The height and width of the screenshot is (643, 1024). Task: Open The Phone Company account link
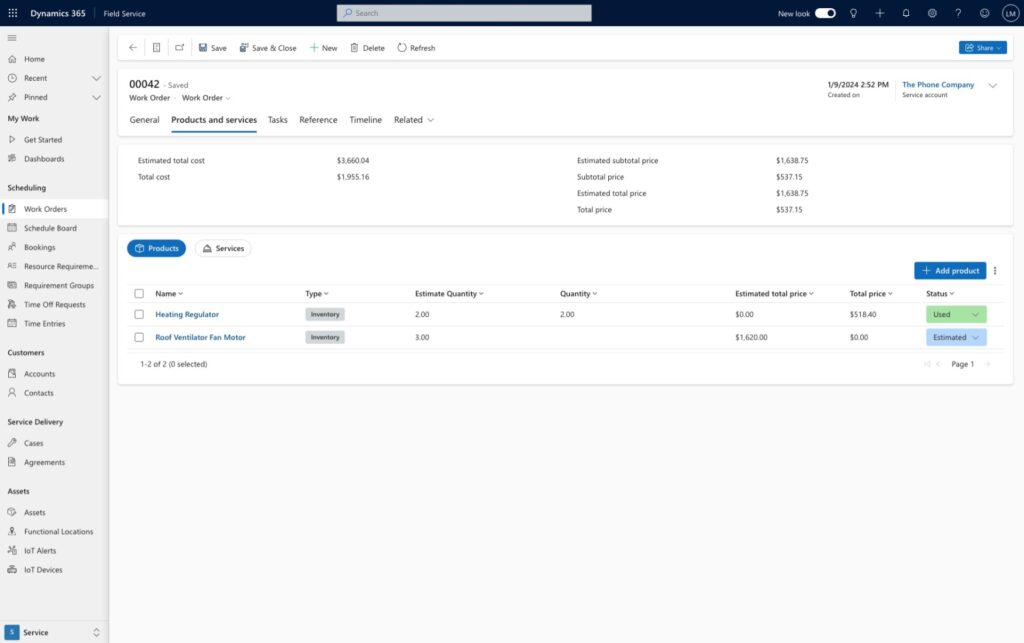tap(938, 84)
